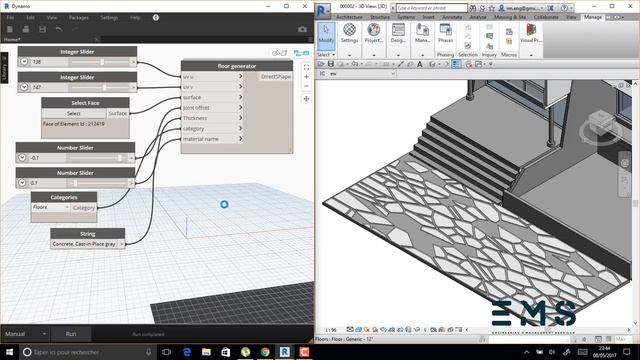This screenshot has height=360, width=640.
Task: Click Select button in Select Face node
Action: 74,113
